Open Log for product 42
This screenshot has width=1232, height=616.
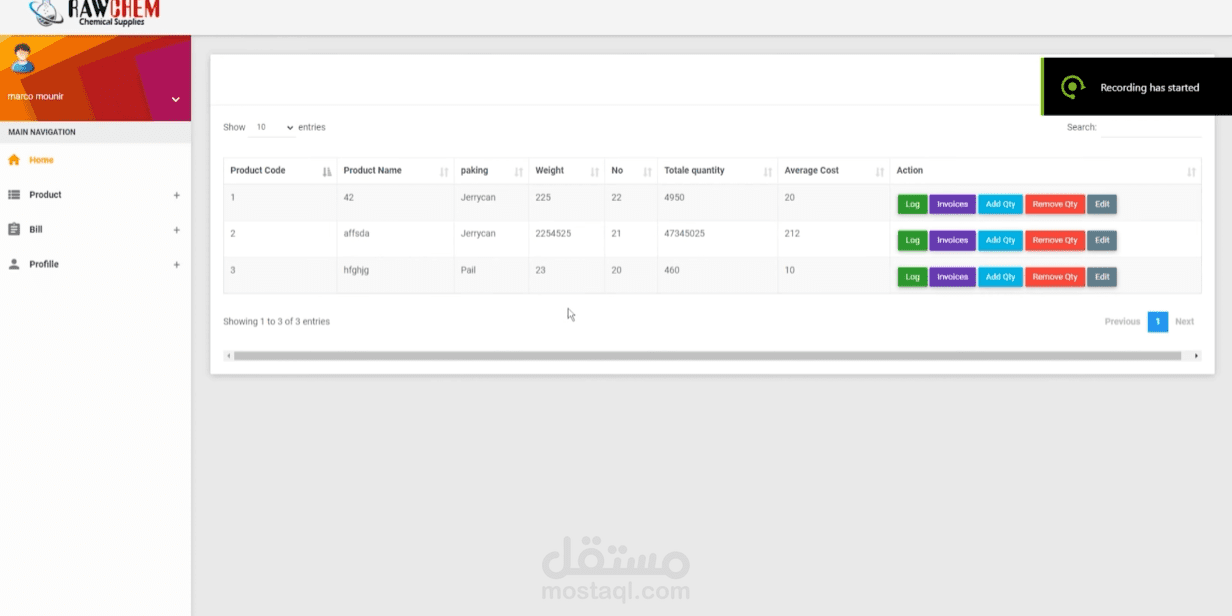[912, 204]
